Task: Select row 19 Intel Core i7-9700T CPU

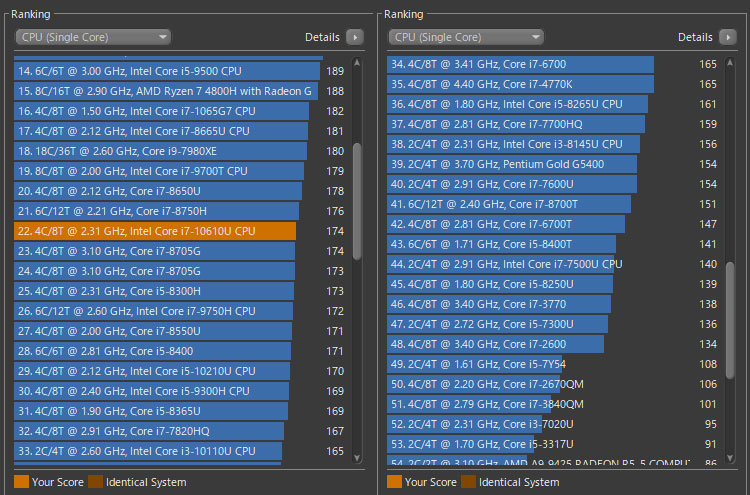Action: (179, 171)
